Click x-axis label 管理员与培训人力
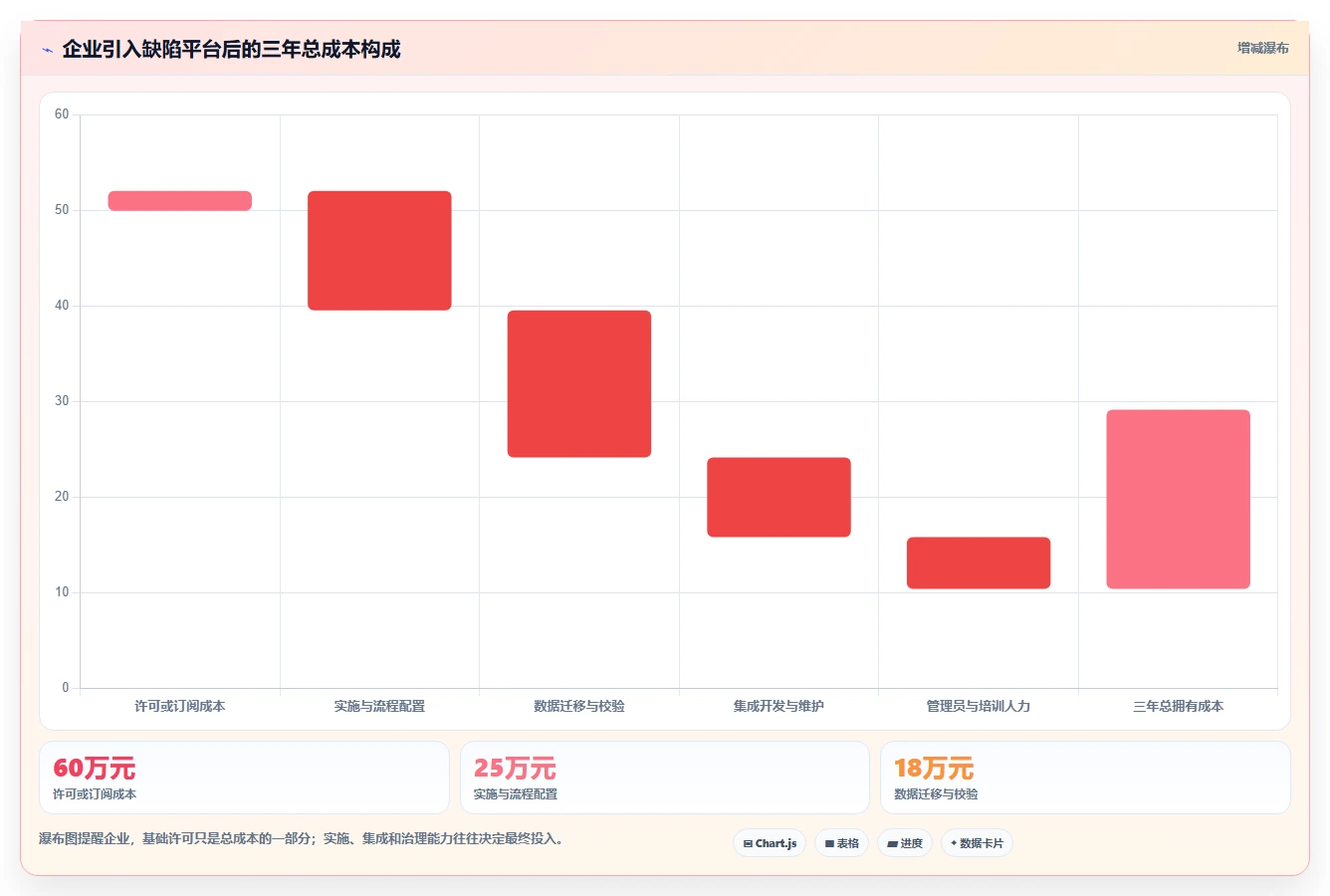Image resolution: width=1330 pixels, height=896 pixels. pyautogui.click(x=979, y=706)
